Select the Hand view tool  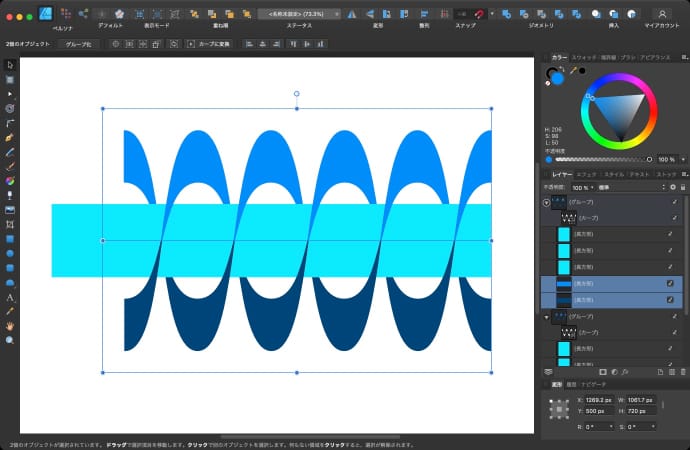tap(10, 326)
